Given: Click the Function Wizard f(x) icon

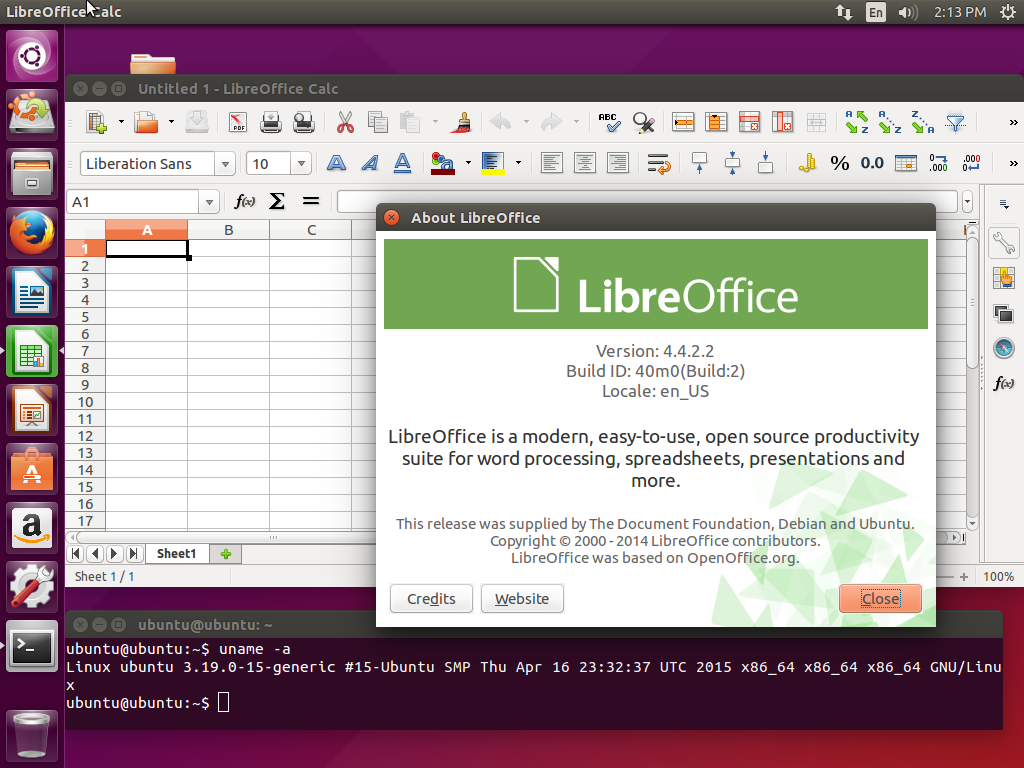Looking at the screenshot, I should click(x=244, y=202).
